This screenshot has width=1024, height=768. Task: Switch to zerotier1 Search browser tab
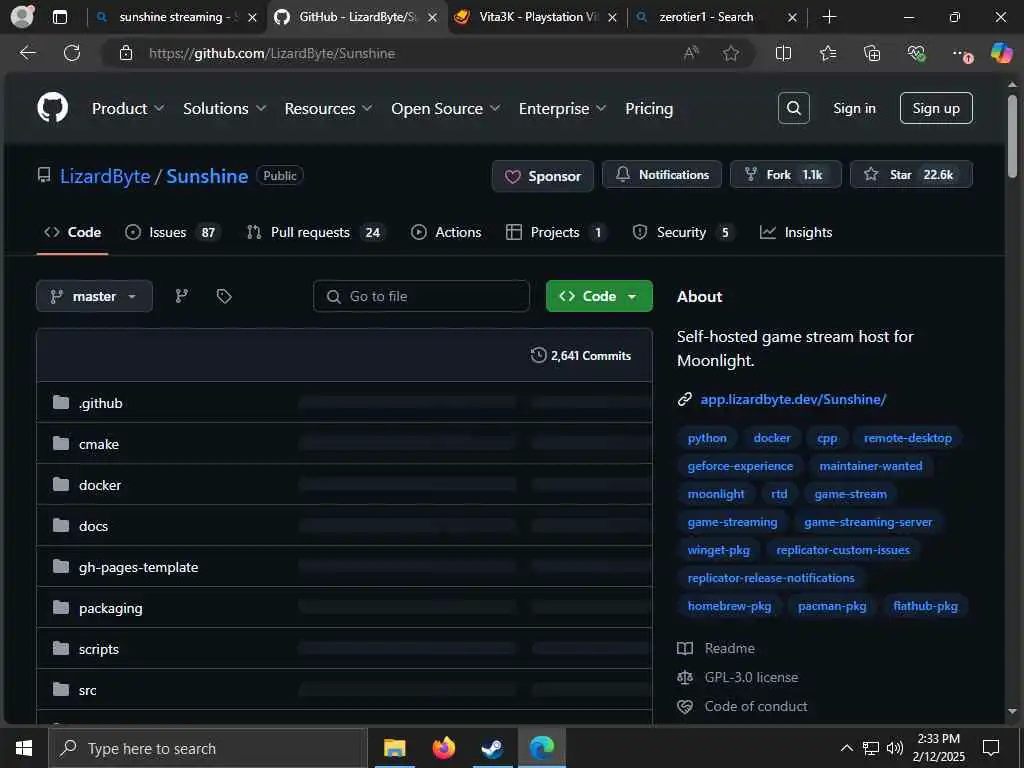click(x=706, y=17)
